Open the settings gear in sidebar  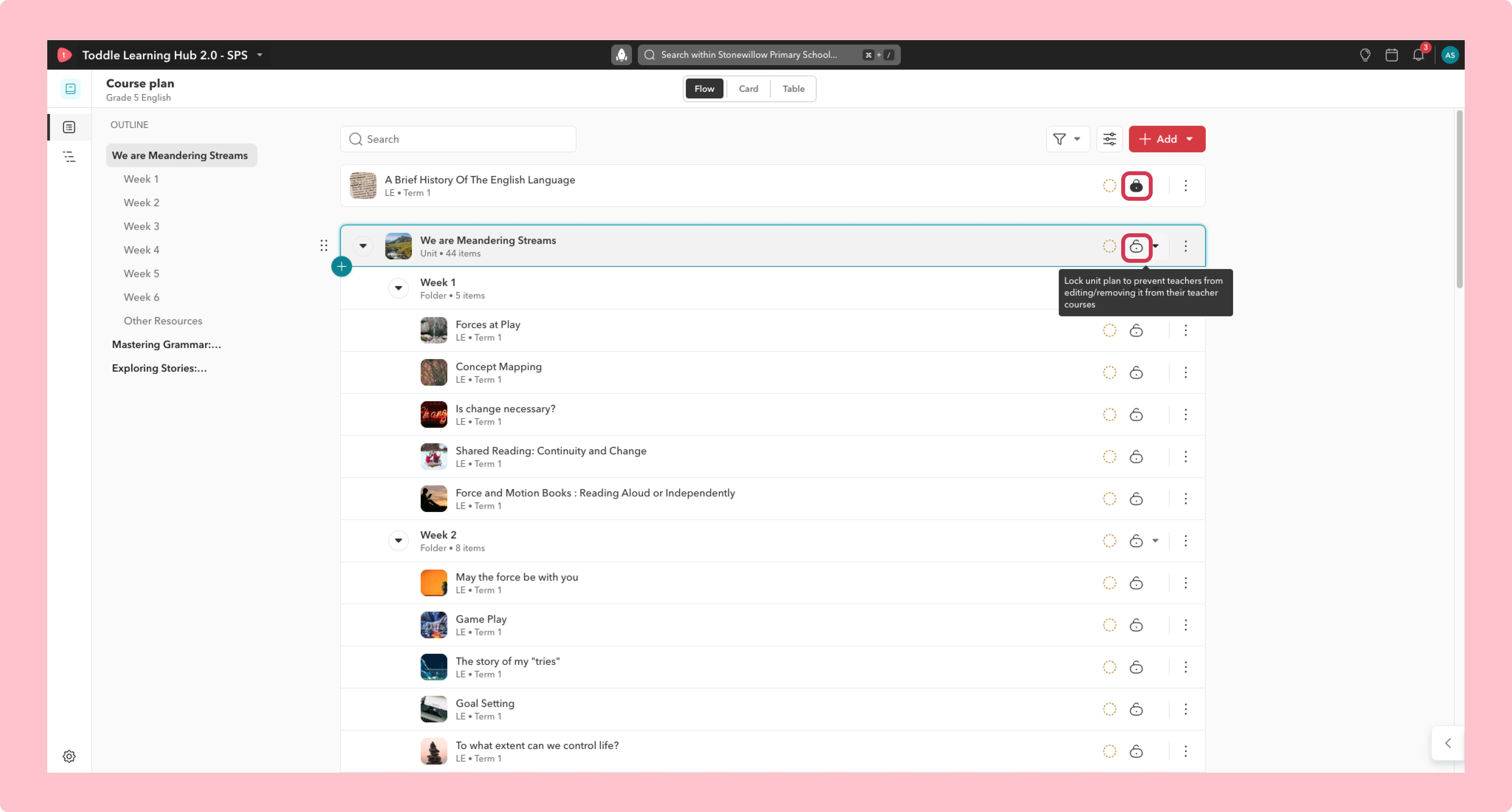(69, 756)
